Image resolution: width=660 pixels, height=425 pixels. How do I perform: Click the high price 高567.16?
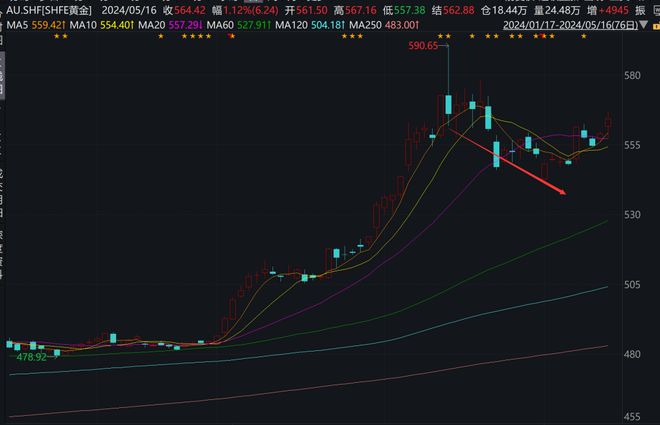[355, 10]
